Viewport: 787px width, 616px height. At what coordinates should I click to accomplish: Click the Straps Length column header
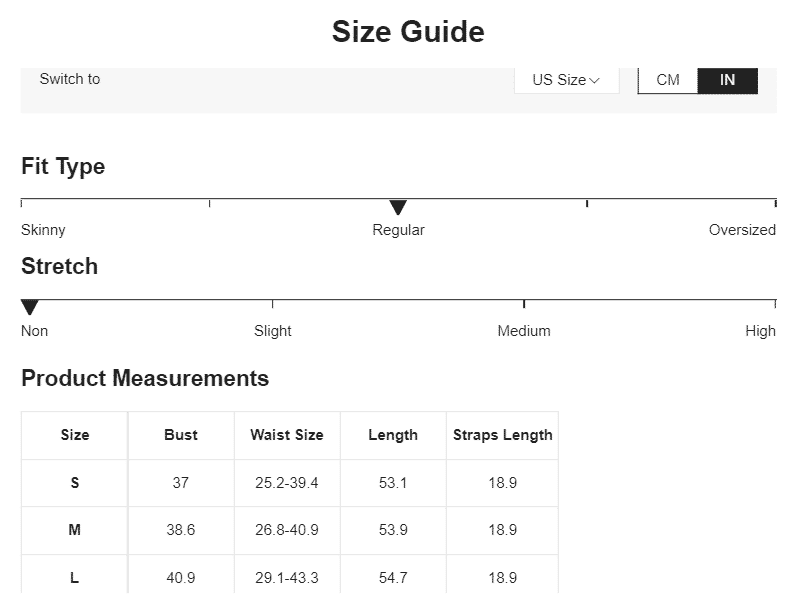pos(502,435)
